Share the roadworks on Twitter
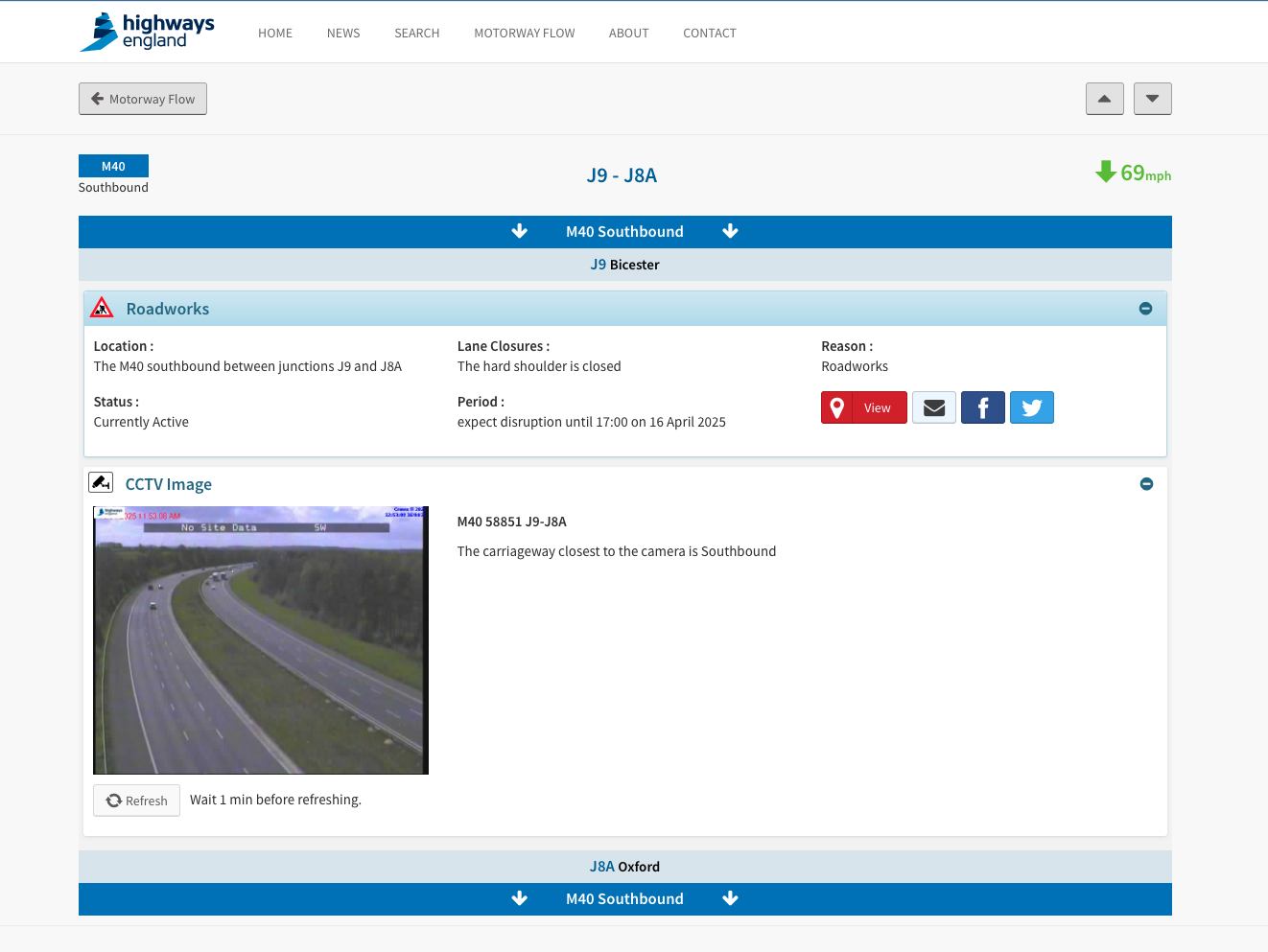The width and height of the screenshot is (1268, 952). click(1032, 407)
